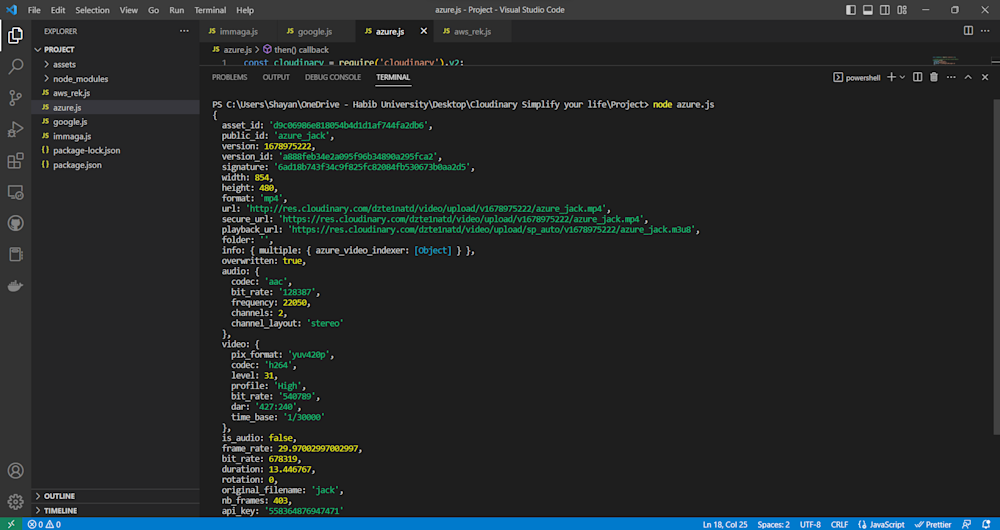Open the Terminal menu

(x=210, y=10)
